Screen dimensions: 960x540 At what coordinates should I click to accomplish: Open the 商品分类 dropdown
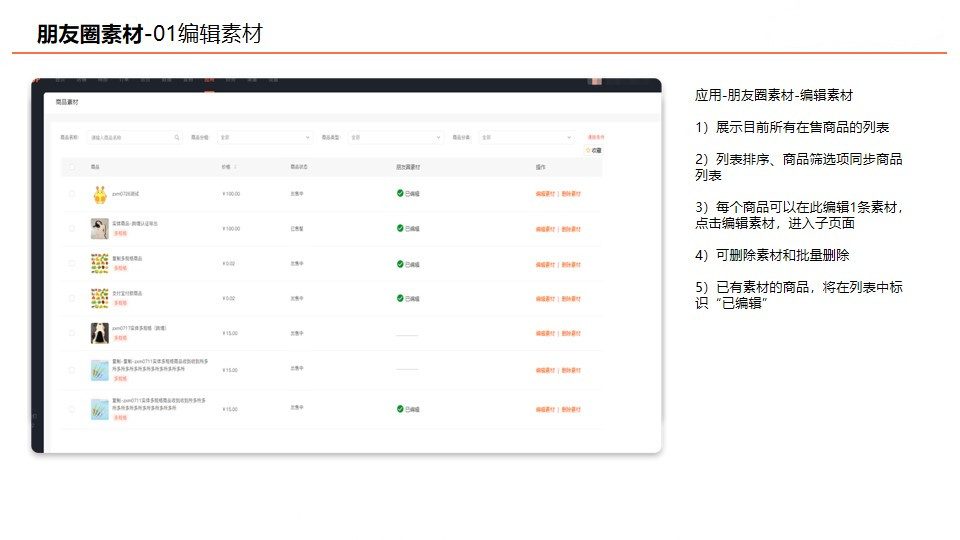[x=526, y=138]
